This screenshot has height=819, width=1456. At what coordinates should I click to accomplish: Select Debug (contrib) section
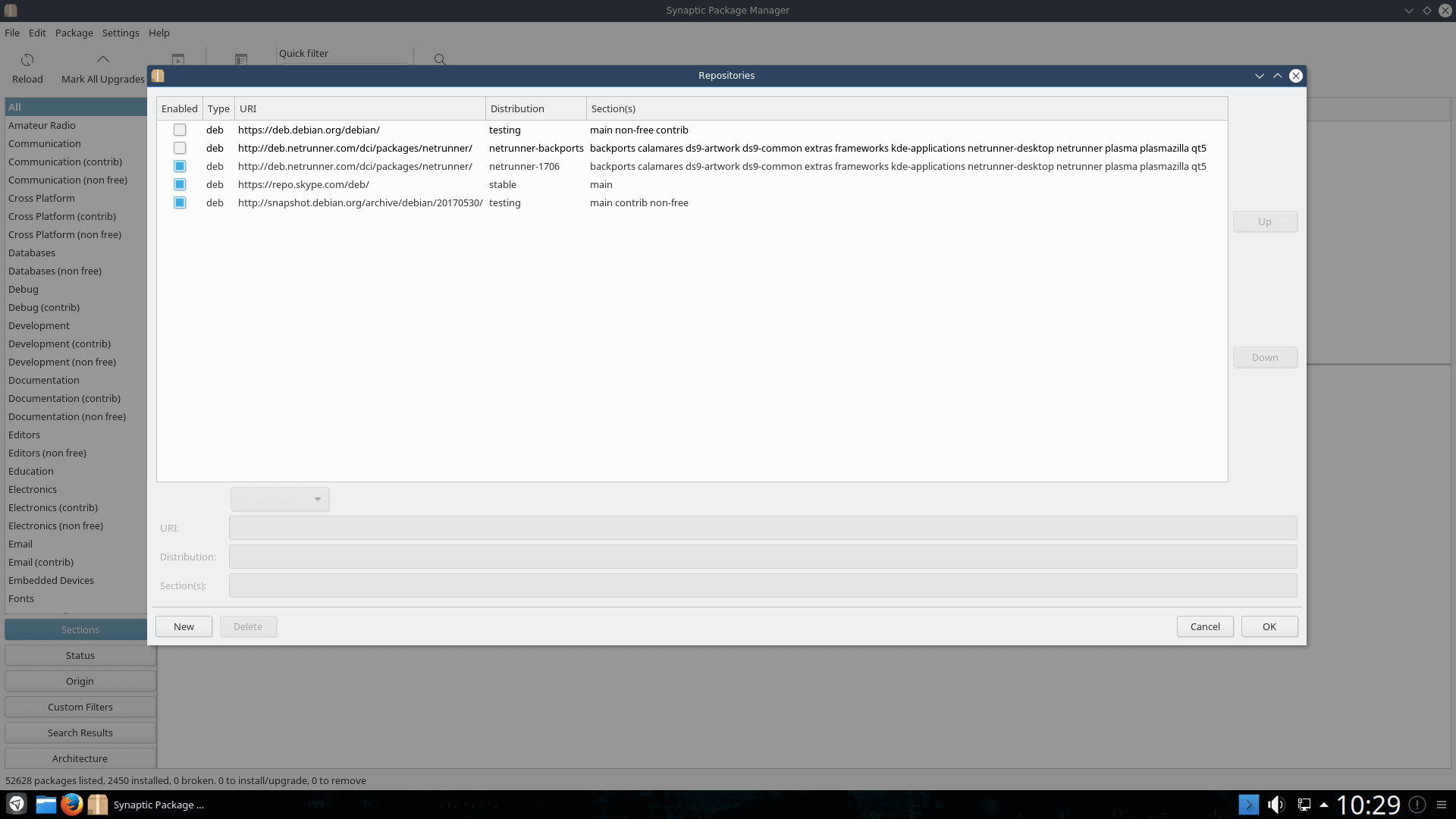point(76,307)
